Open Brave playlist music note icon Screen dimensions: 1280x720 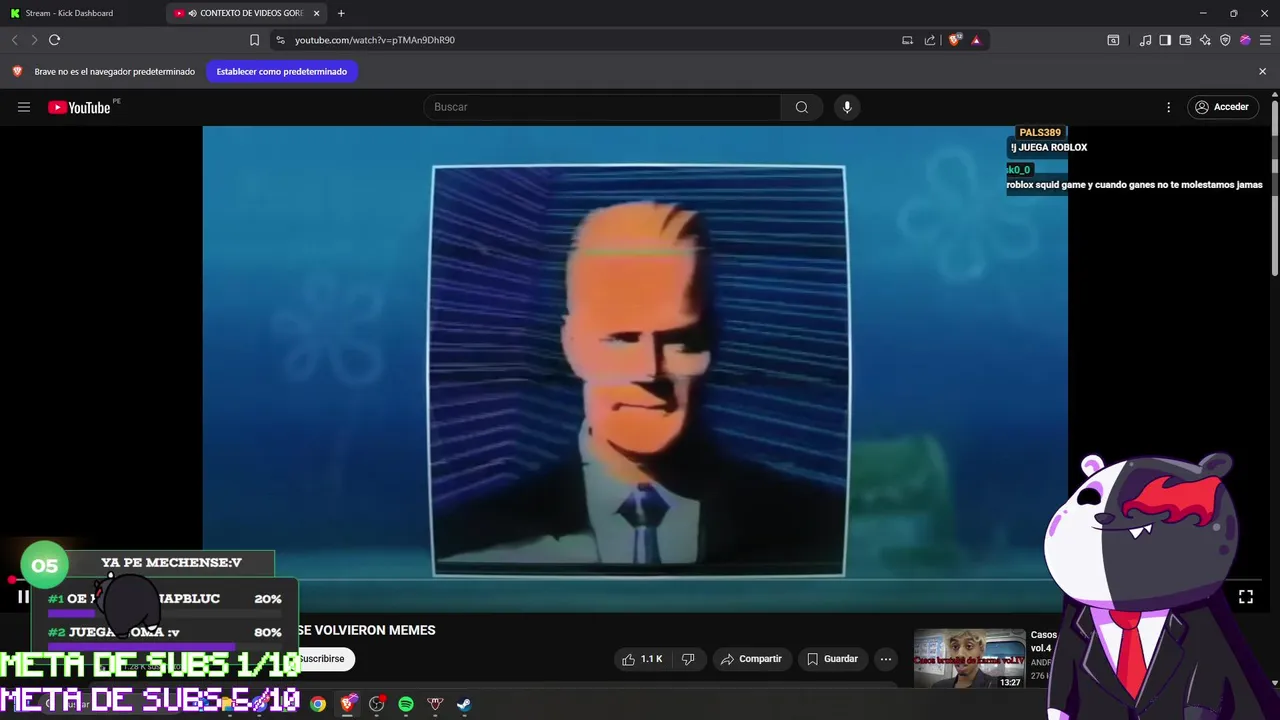pos(1145,40)
